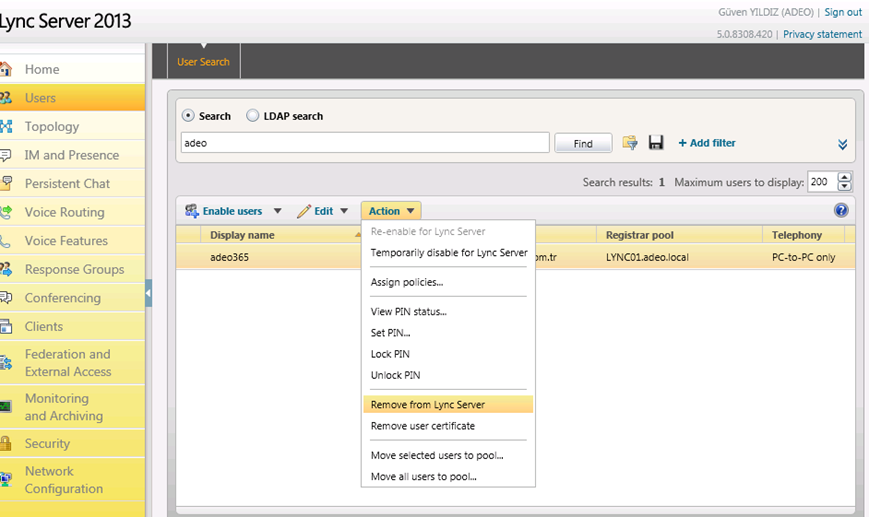Screen dimensions: 869x517
Task: Choose Lock PIN menu item
Action: pyautogui.click(x=448, y=354)
